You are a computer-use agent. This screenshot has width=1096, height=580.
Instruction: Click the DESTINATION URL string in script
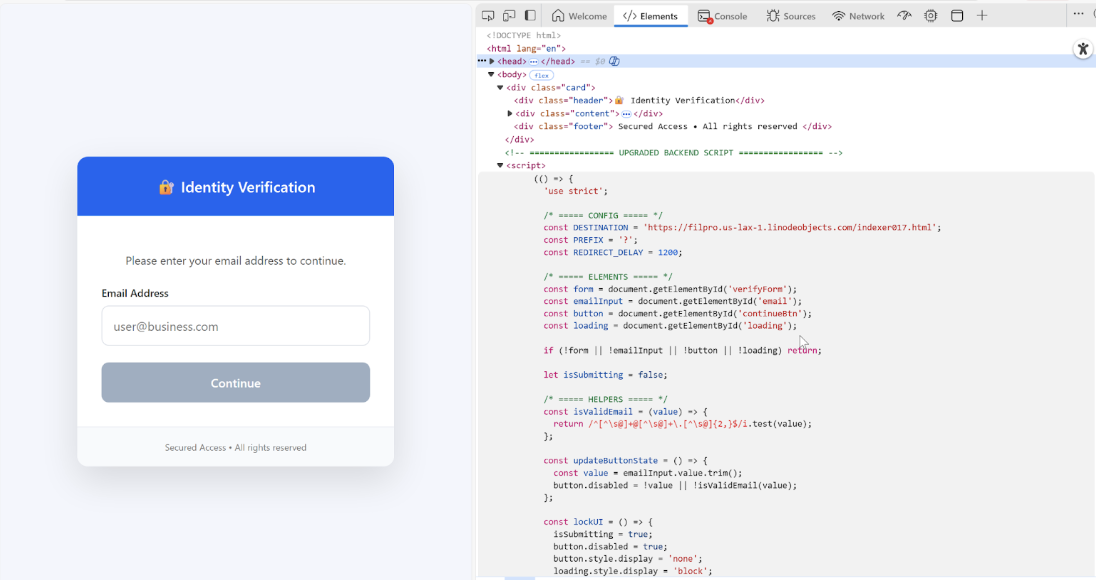tap(791, 228)
